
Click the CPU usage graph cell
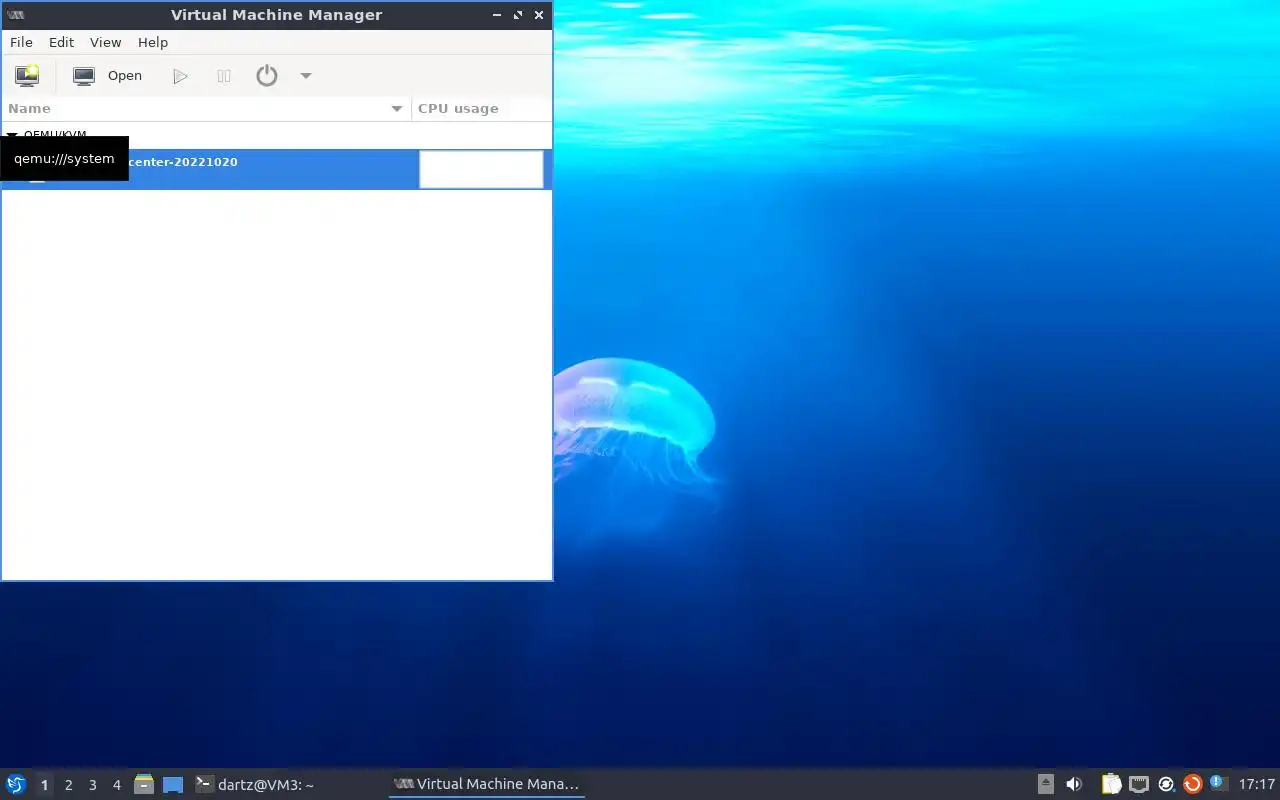tap(481, 169)
